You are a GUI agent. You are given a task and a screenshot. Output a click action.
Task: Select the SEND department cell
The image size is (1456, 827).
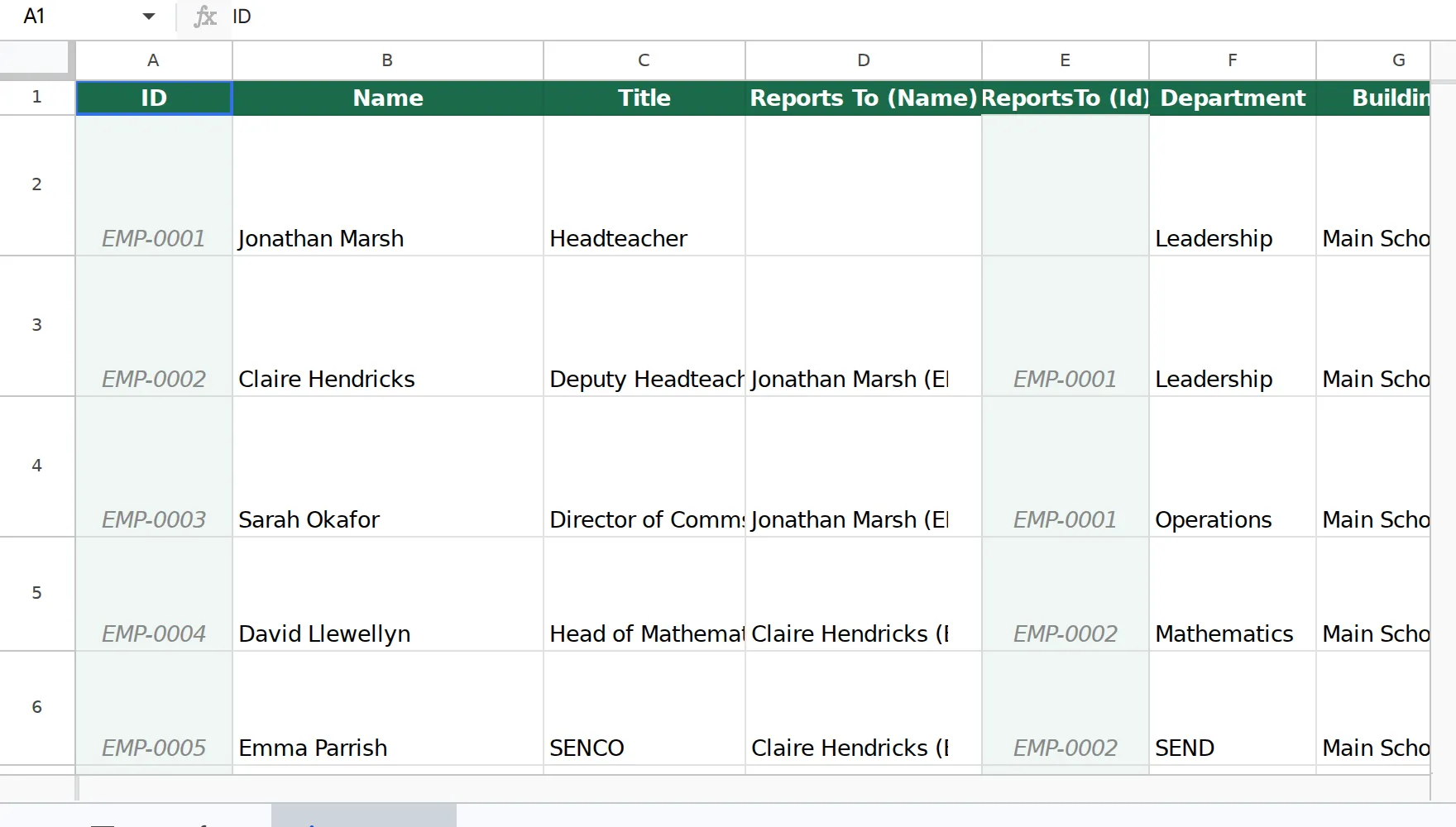[1233, 708]
